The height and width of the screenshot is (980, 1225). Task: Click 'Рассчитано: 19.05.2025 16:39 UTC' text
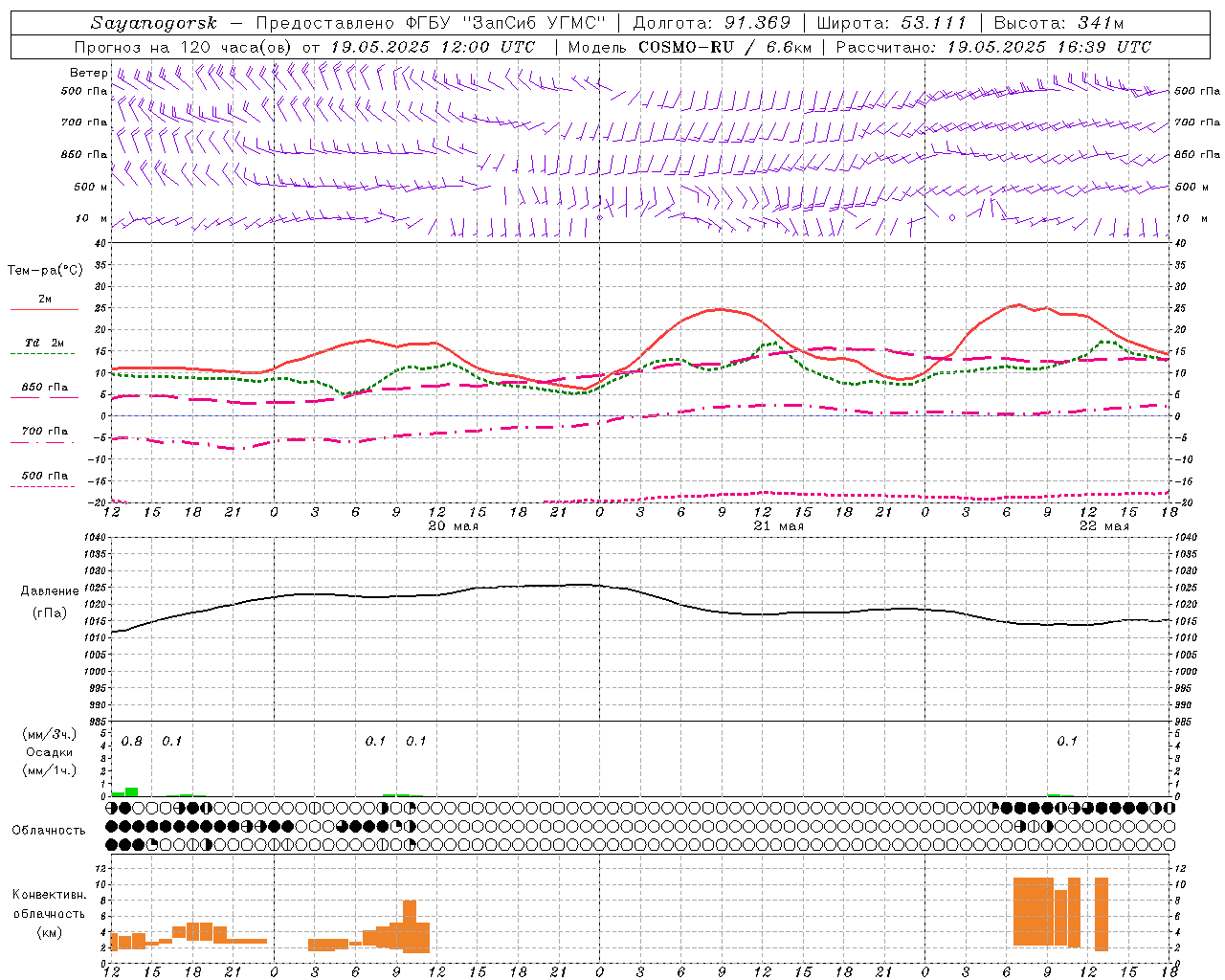click(x=993, y=47)
